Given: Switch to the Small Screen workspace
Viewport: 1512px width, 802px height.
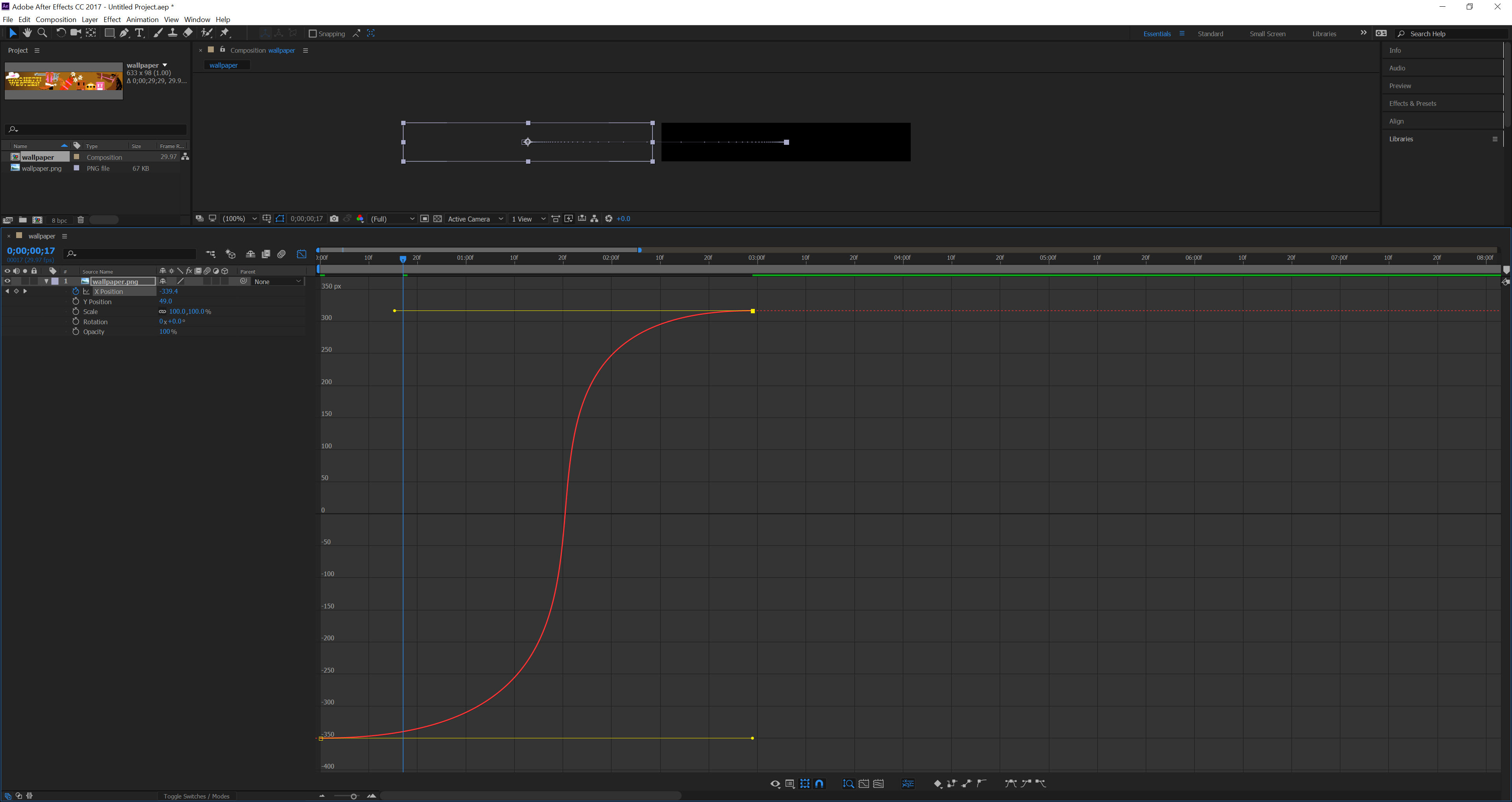Looking at the screenshot, I should [1267, 33].
